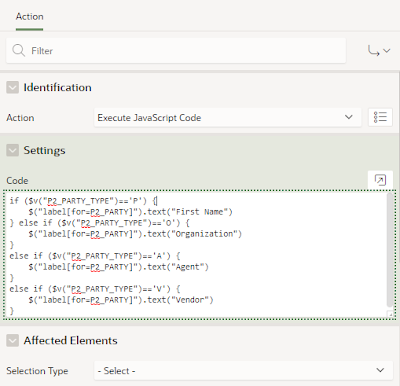Click the Filter input field

click(x=176, y=51)
